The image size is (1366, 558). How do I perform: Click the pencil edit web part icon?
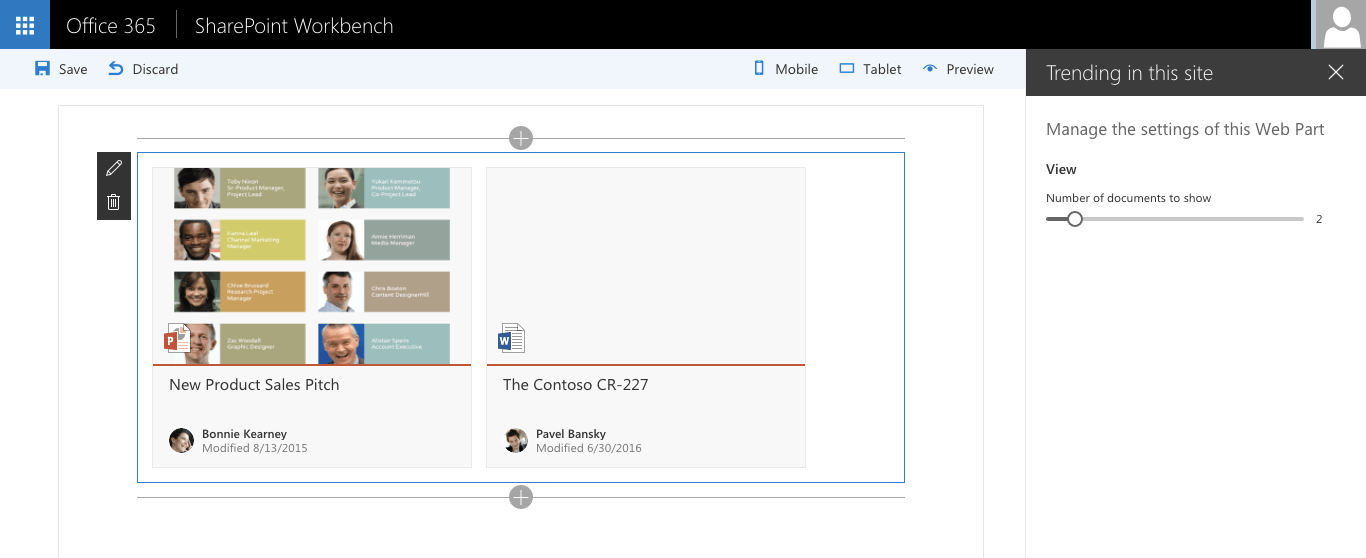[x=114, y=168]
